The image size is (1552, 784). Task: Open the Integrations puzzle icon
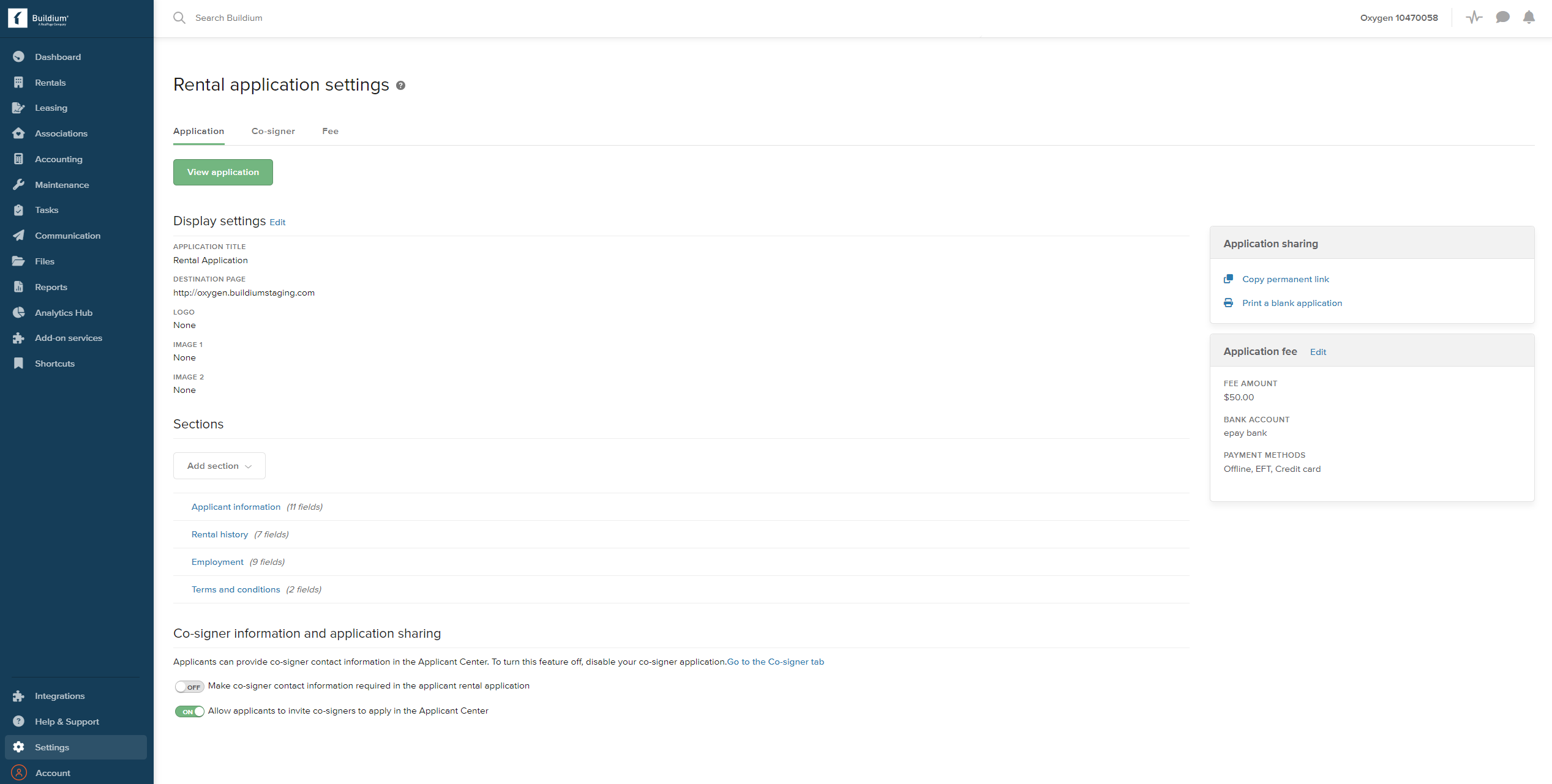18,696
